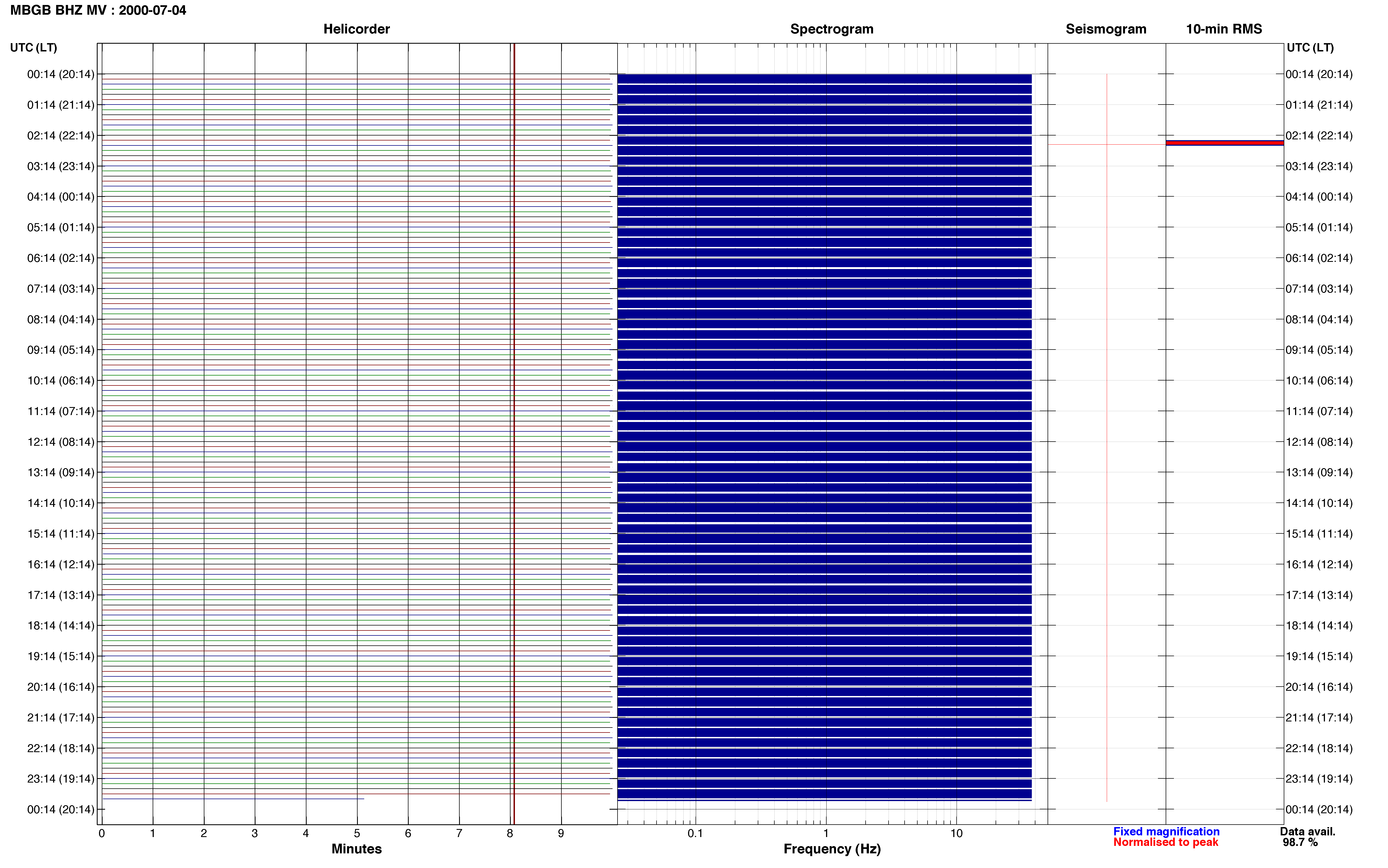The image size is (1388, 868).
Task: Pick left axis label '15:14 (11:14)'
Action: pyautogui.click(x=61, y=534)
